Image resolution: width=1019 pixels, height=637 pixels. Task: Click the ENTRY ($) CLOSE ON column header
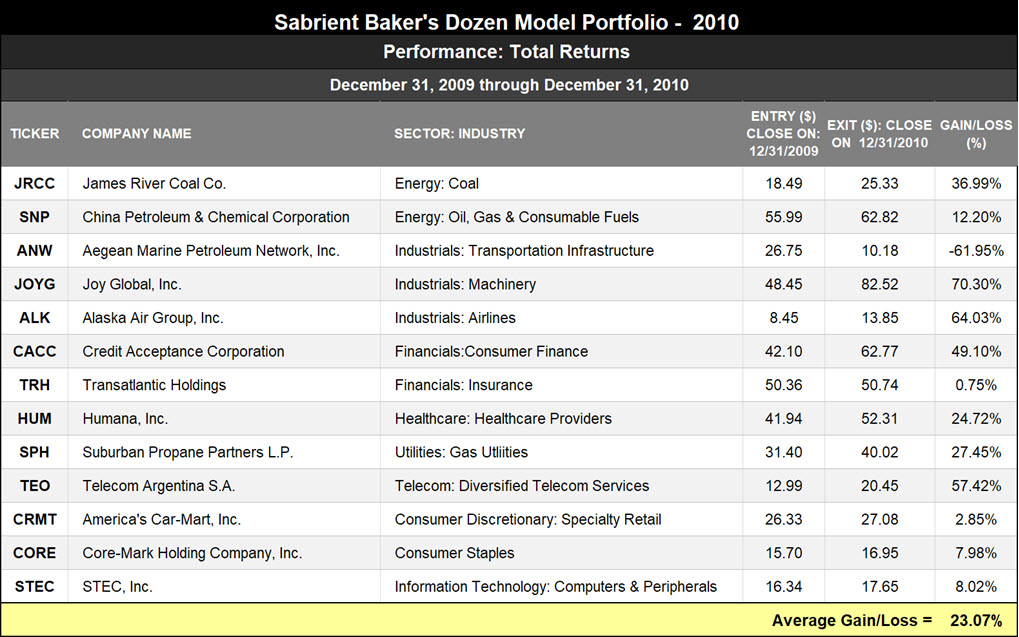[783, 133]
